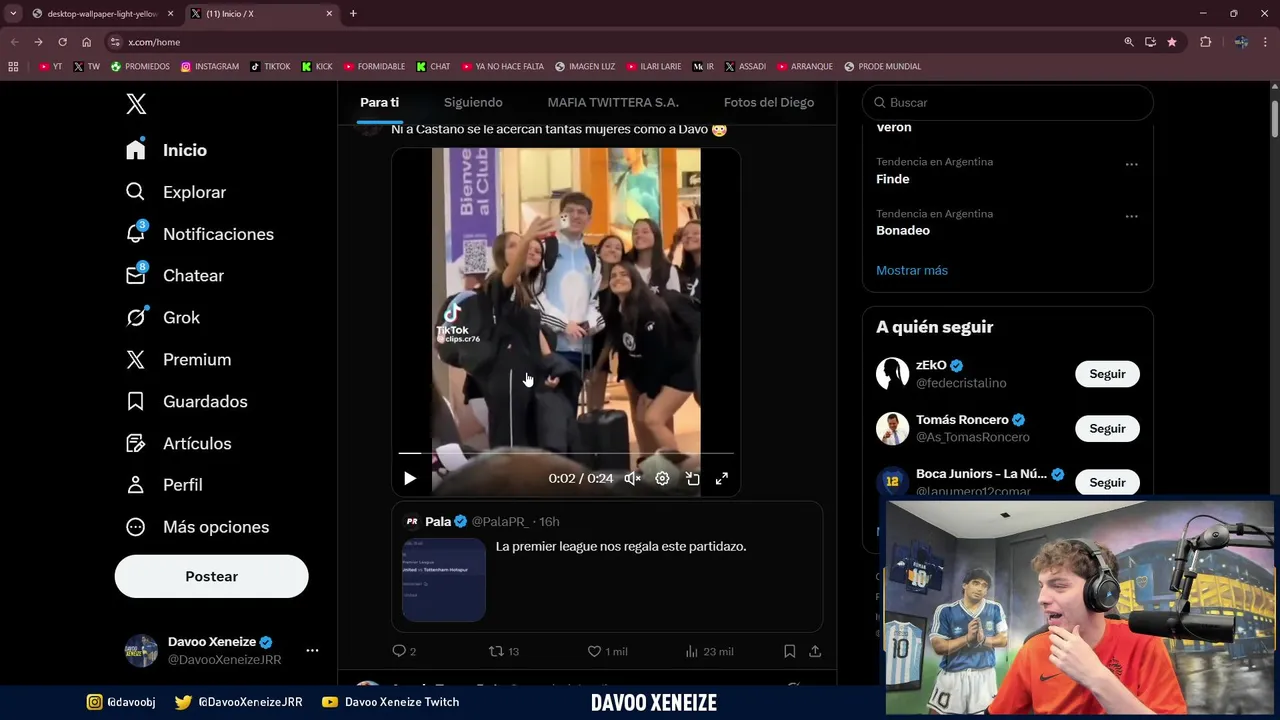Image resolution: width=1280 pixels, height=720 pixels.
Task: Open zEkO profile name
Action: point(931,365)
